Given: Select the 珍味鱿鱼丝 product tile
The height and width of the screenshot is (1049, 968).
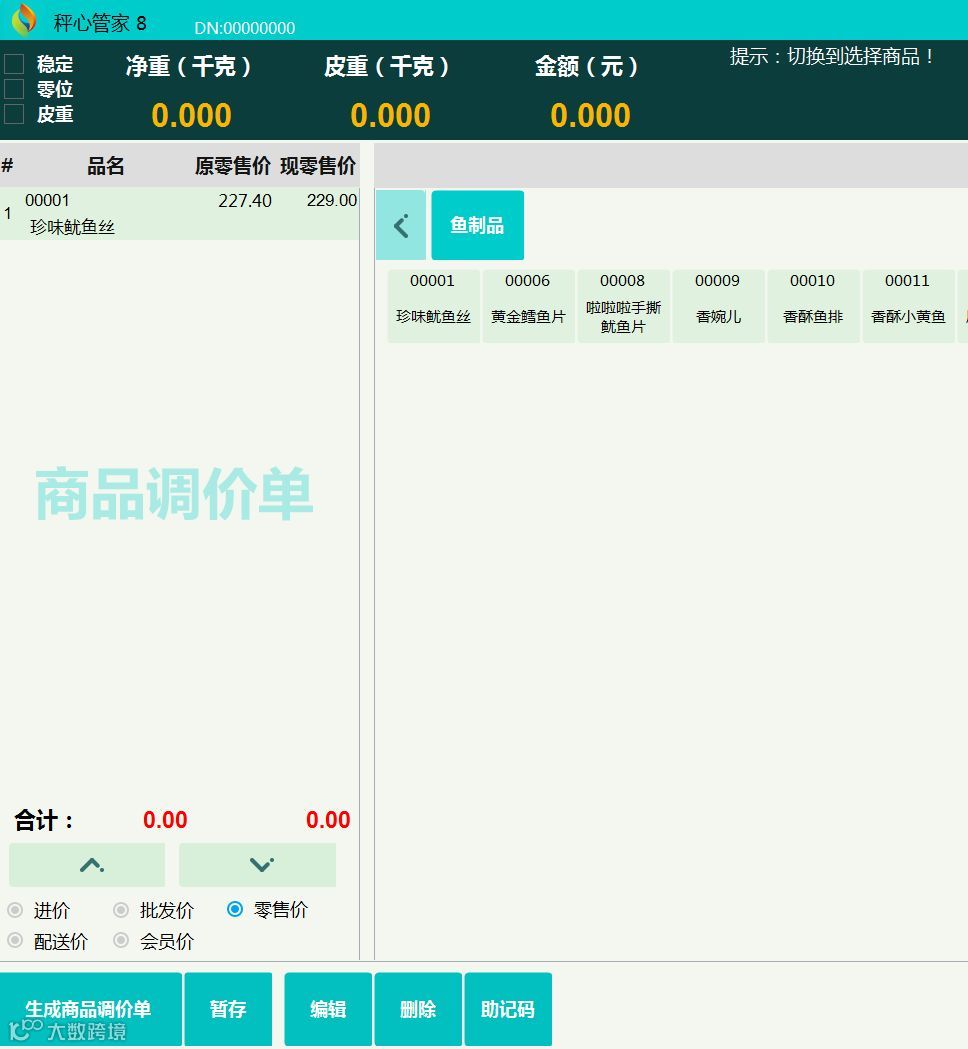Looking at the screenshot, I should (433, 305).
